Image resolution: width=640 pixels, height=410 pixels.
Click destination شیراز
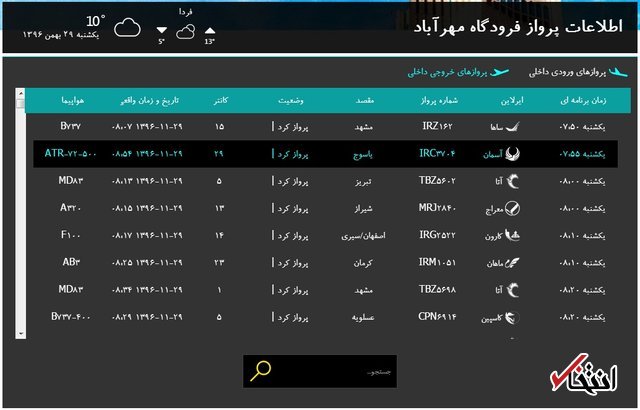pyautogui.click(x=363, y=208)
